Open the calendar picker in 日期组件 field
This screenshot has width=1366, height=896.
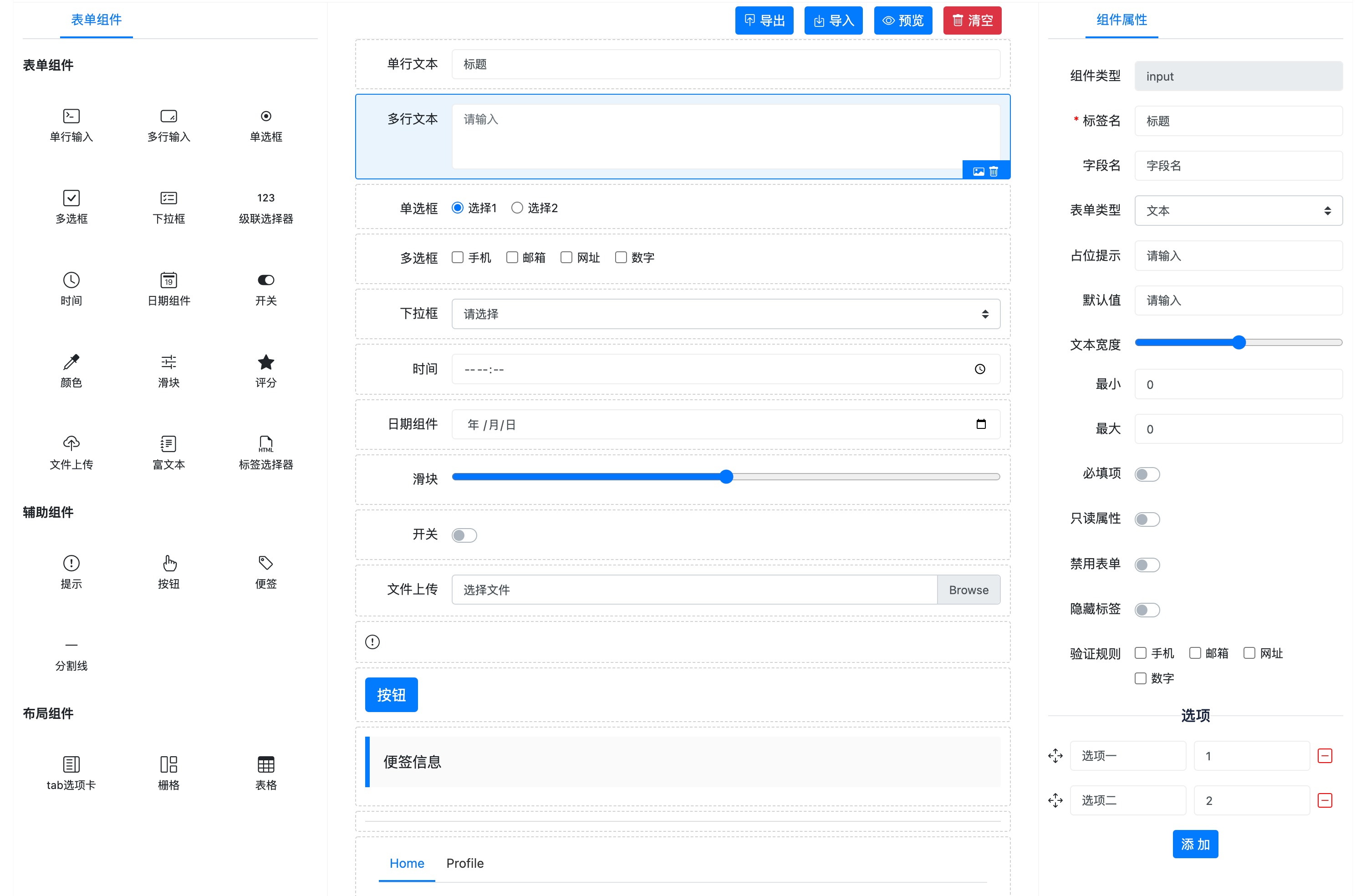981,424
